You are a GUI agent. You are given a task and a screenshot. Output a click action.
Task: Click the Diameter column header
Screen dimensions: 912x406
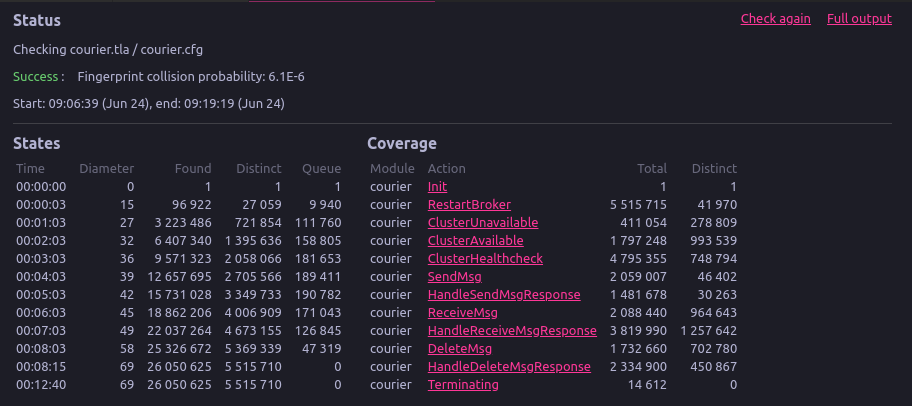[106, 169]
